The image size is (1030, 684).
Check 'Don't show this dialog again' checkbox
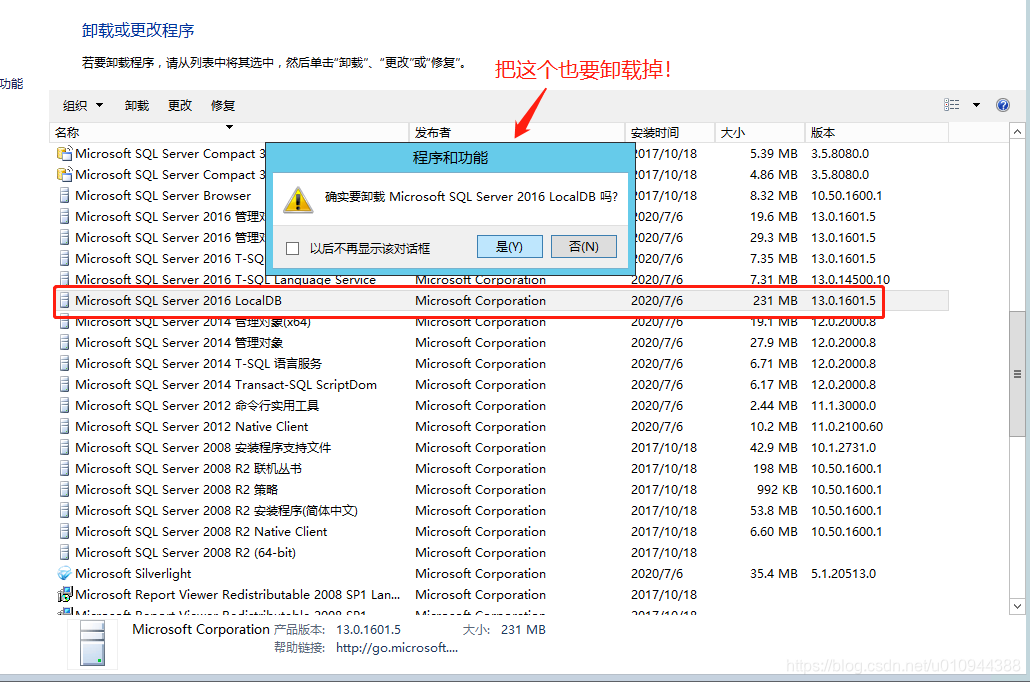pos(293,248)
